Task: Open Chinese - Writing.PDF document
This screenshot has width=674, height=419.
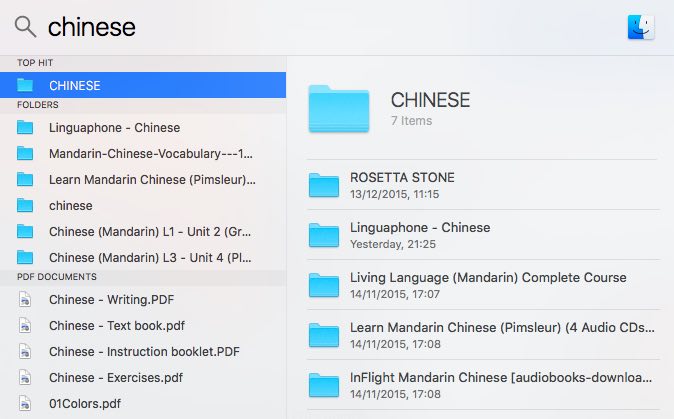Action: pyautogui.click(x=110, y=298)
